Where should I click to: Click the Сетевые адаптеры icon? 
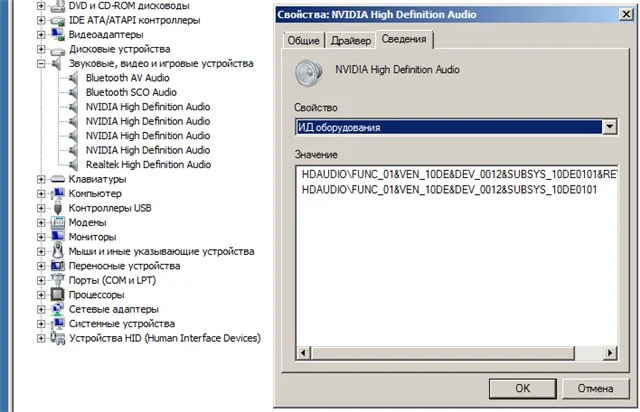[58, 309]
